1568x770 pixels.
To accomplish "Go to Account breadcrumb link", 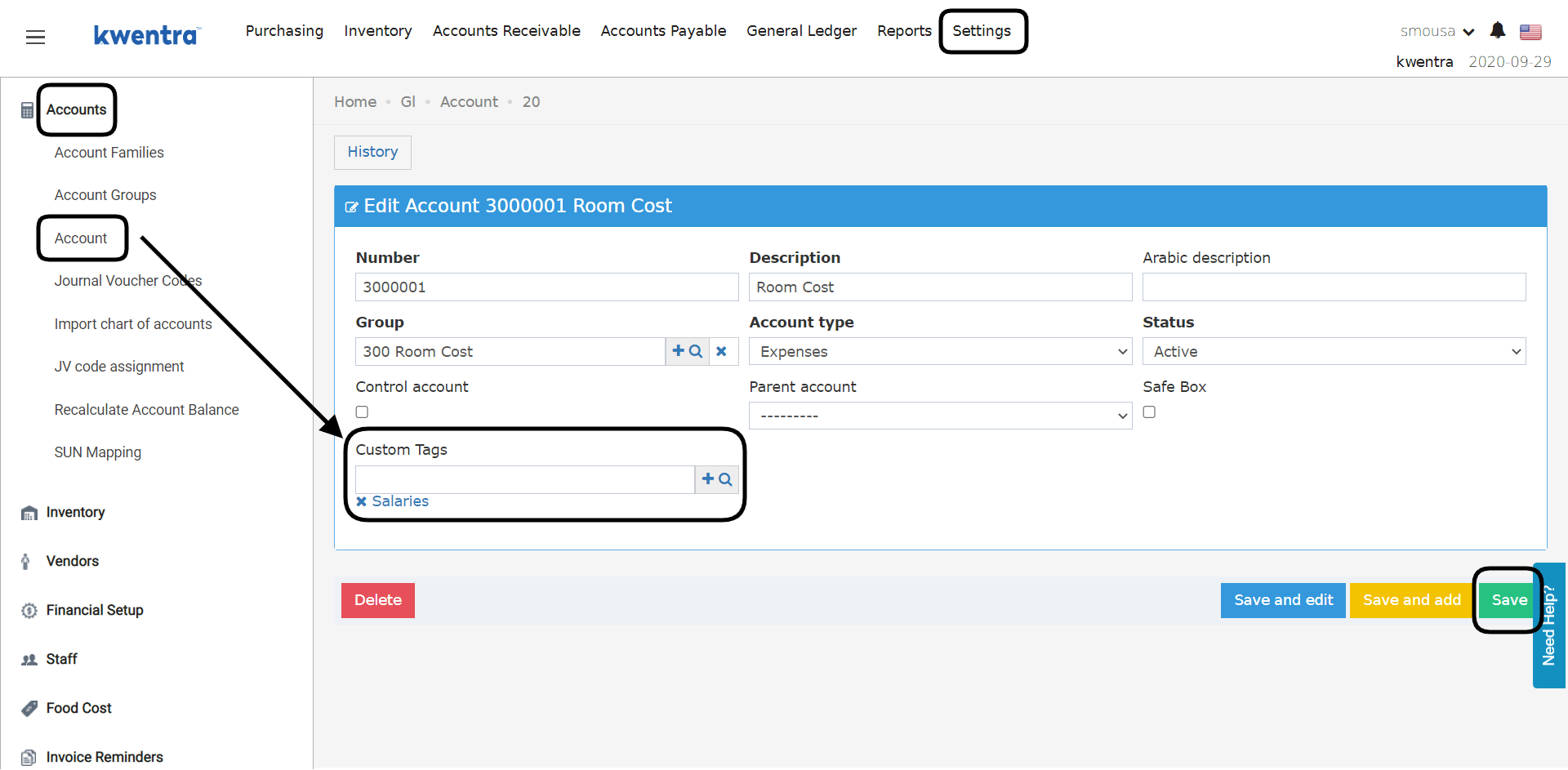I will pyautogui.click(x=469, y=102).
